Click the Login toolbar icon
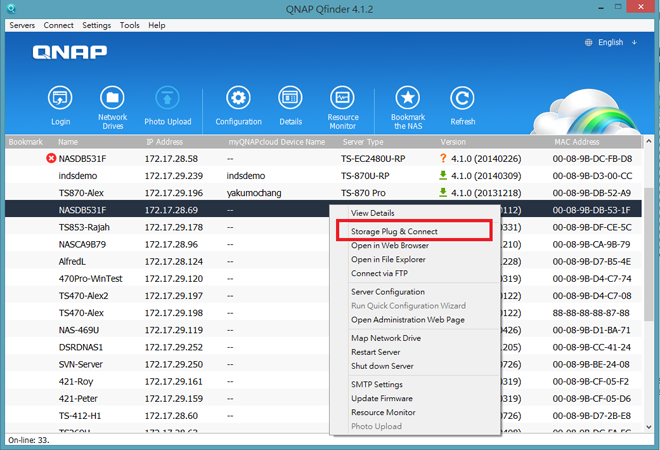Viewport: 660px width, 450px height. (60, 98)
